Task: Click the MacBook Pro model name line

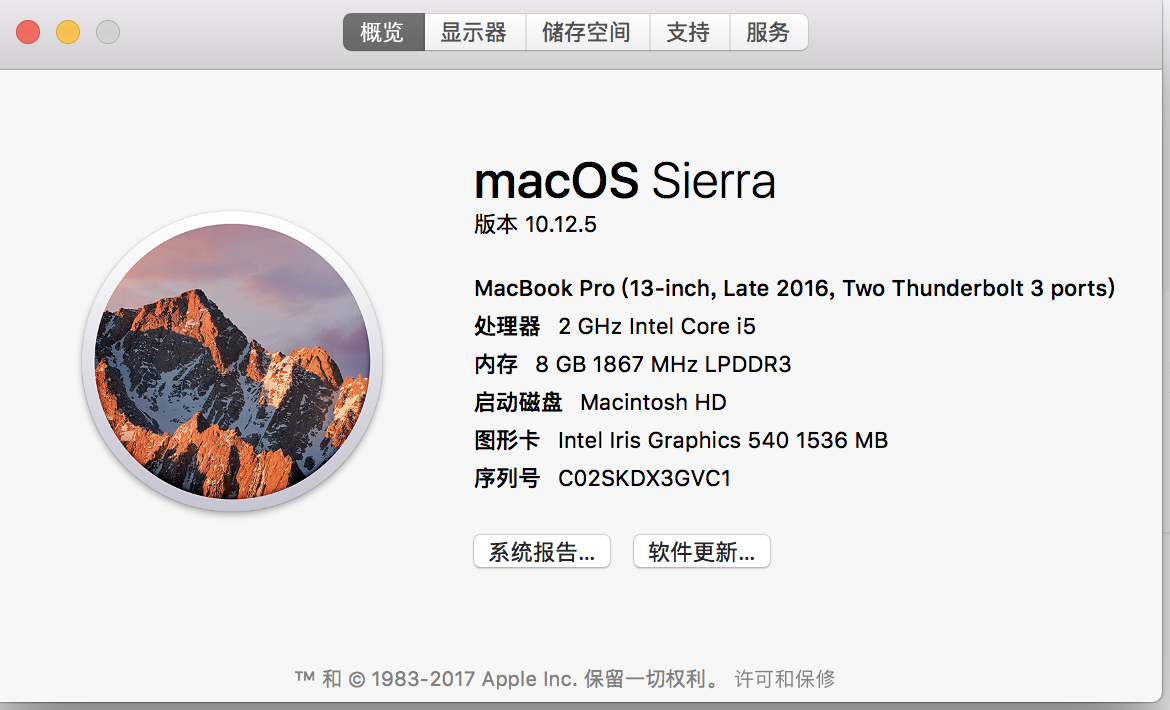Action: (794, 288)
